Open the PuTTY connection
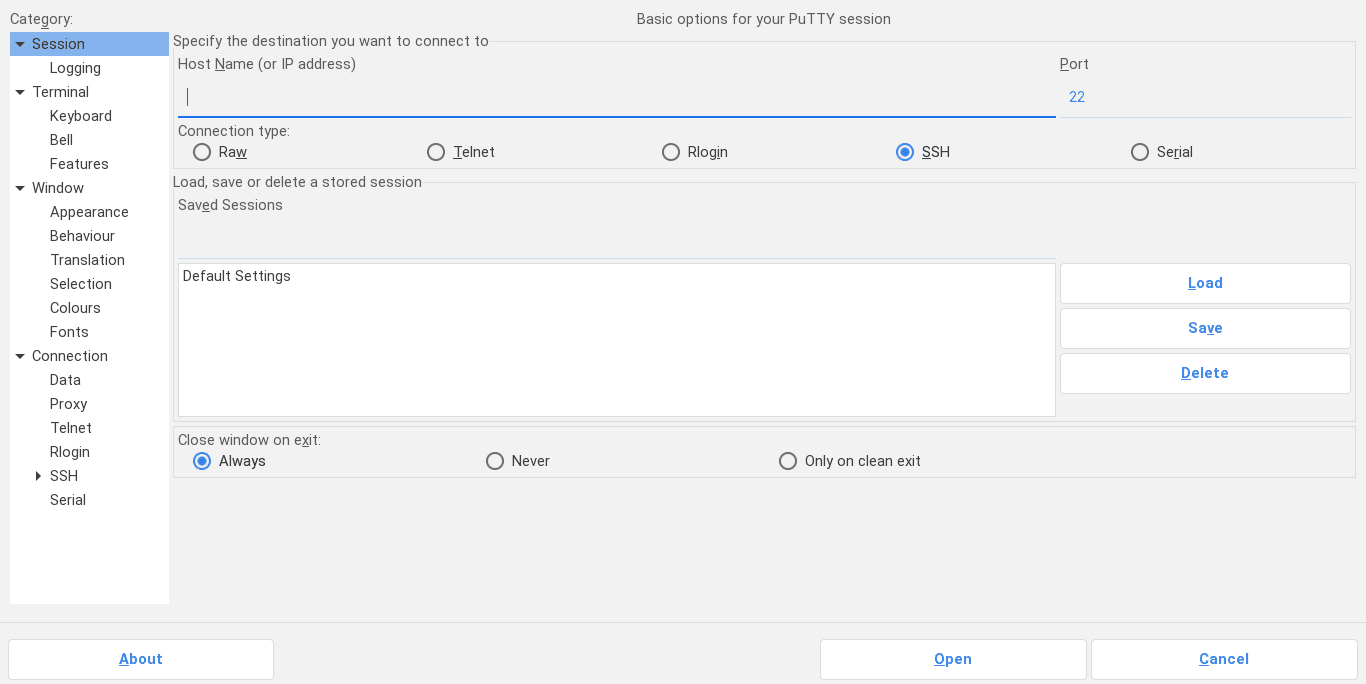The height and width of the screenshot is (684, 1366). [953, 659]
